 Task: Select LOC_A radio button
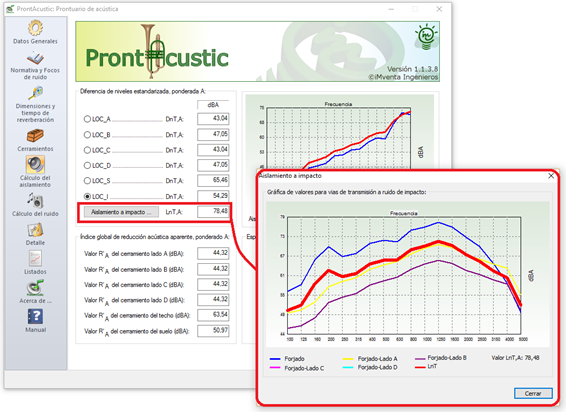[x=87, y=119]
